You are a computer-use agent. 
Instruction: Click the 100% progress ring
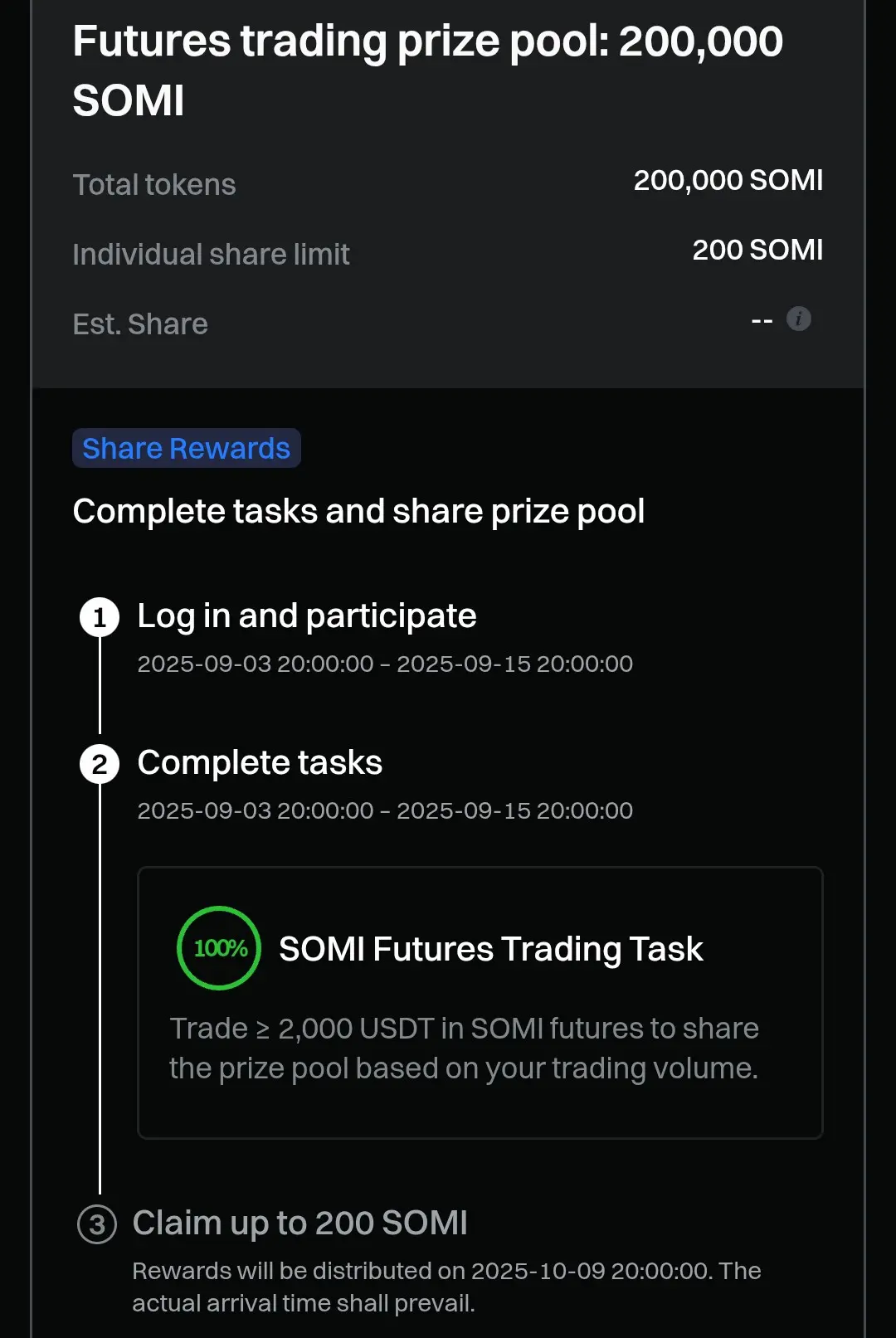pos(219,948)
